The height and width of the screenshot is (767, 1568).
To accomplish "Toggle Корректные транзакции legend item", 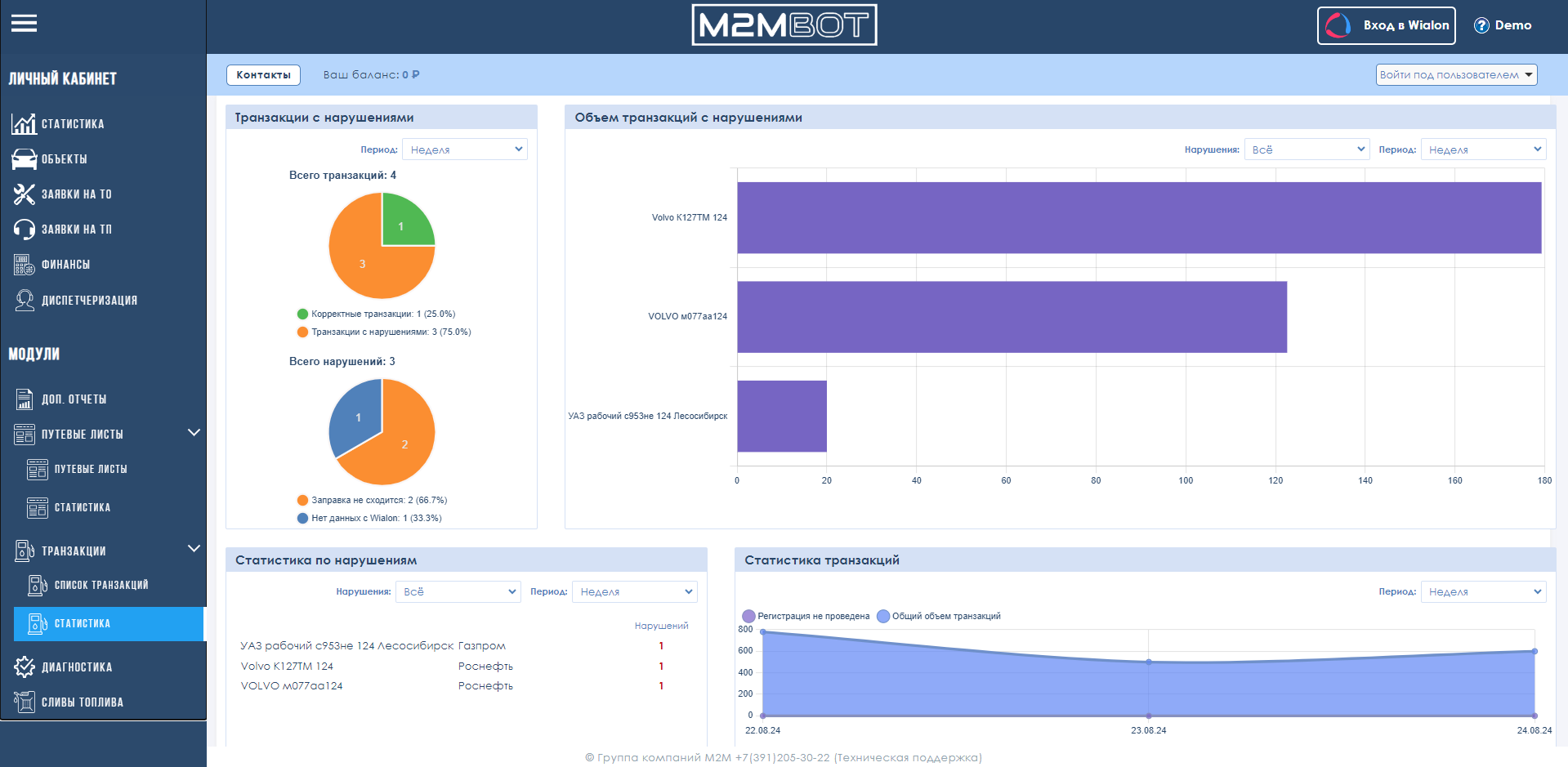I will point(376,314).
